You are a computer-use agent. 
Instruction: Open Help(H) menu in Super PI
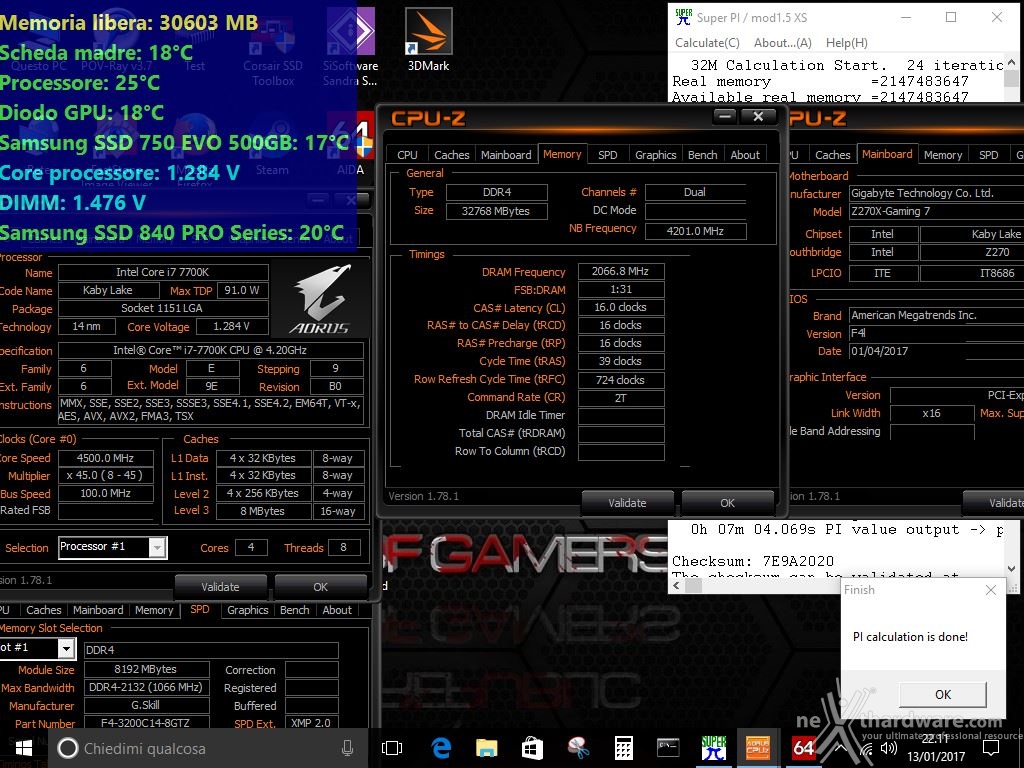pos(846,42)
